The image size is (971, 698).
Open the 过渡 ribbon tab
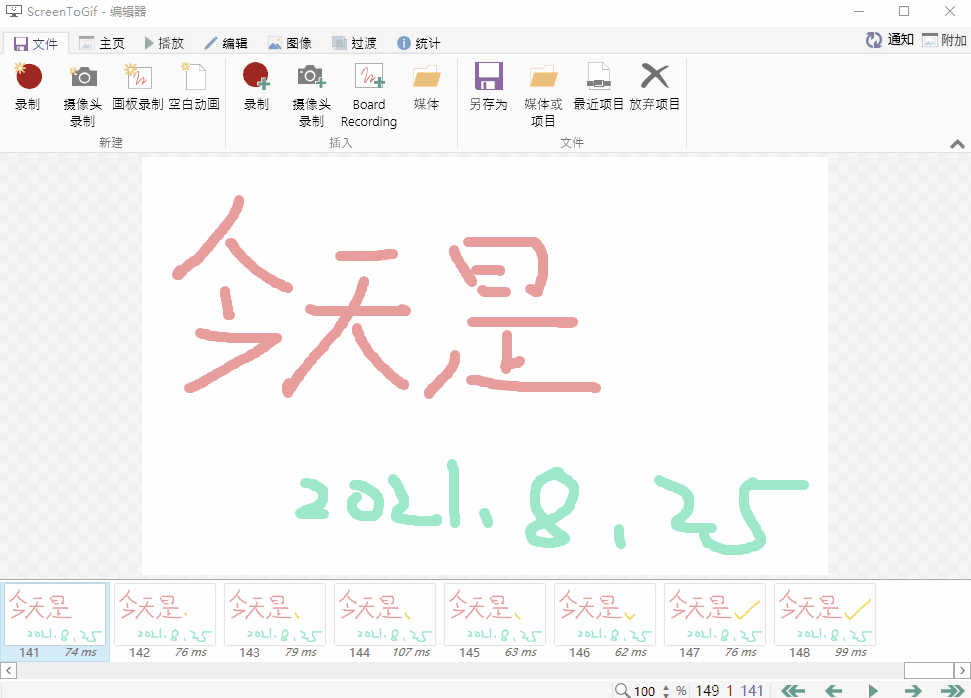354,43
